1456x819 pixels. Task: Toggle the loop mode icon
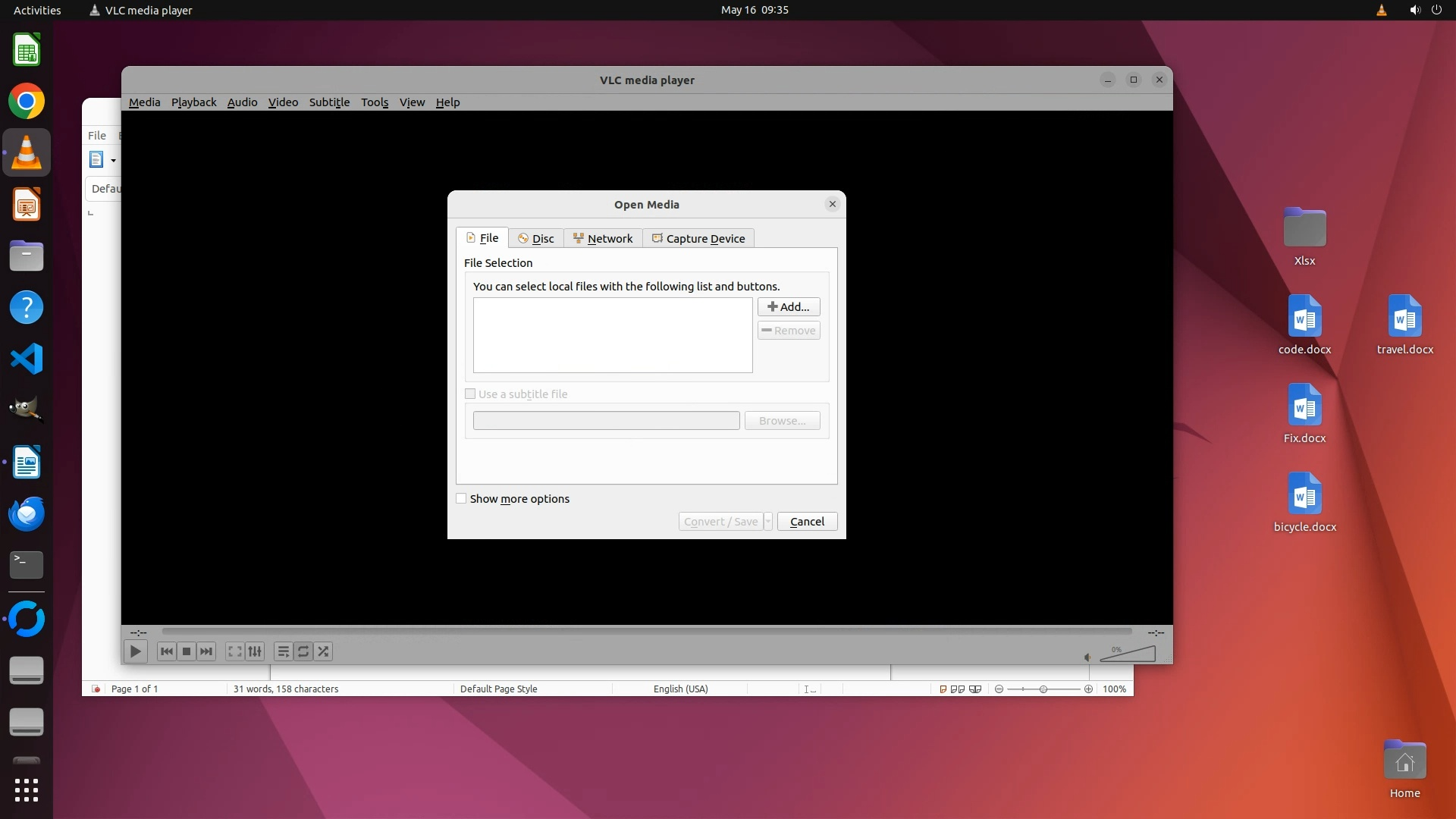coord(303,651)
